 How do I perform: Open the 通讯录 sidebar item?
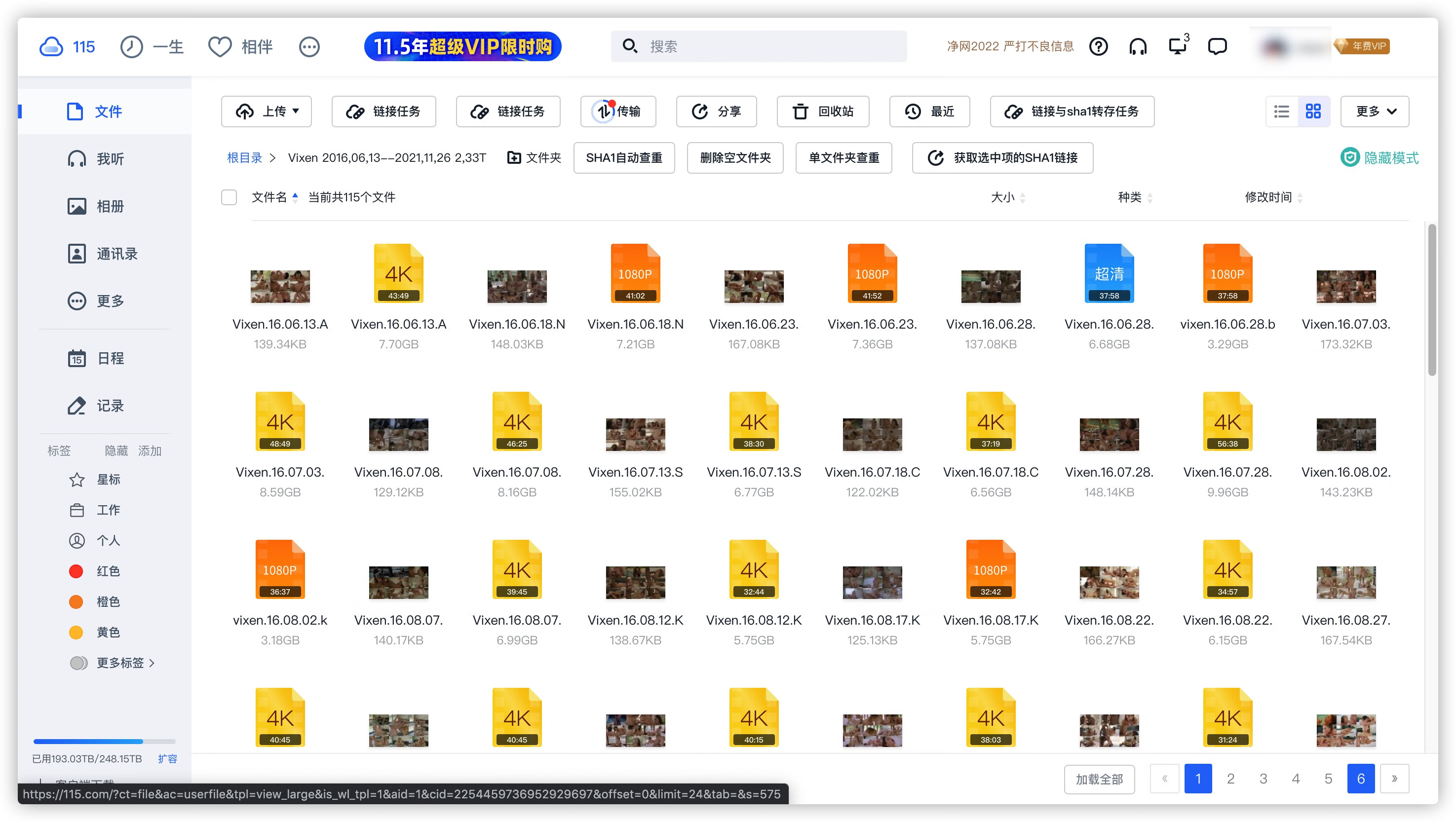point(102,254)
